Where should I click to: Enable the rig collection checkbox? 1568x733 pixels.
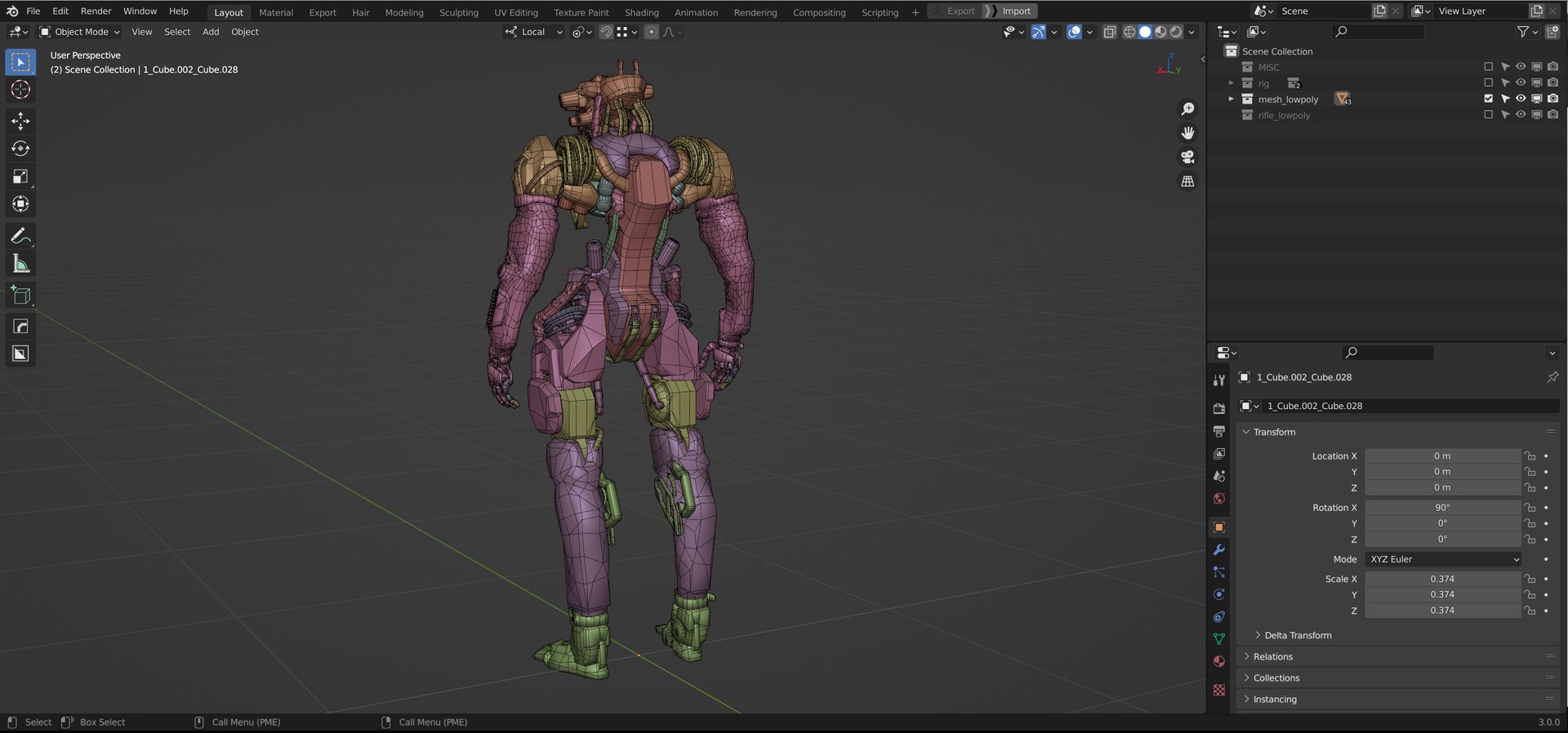1488,82
